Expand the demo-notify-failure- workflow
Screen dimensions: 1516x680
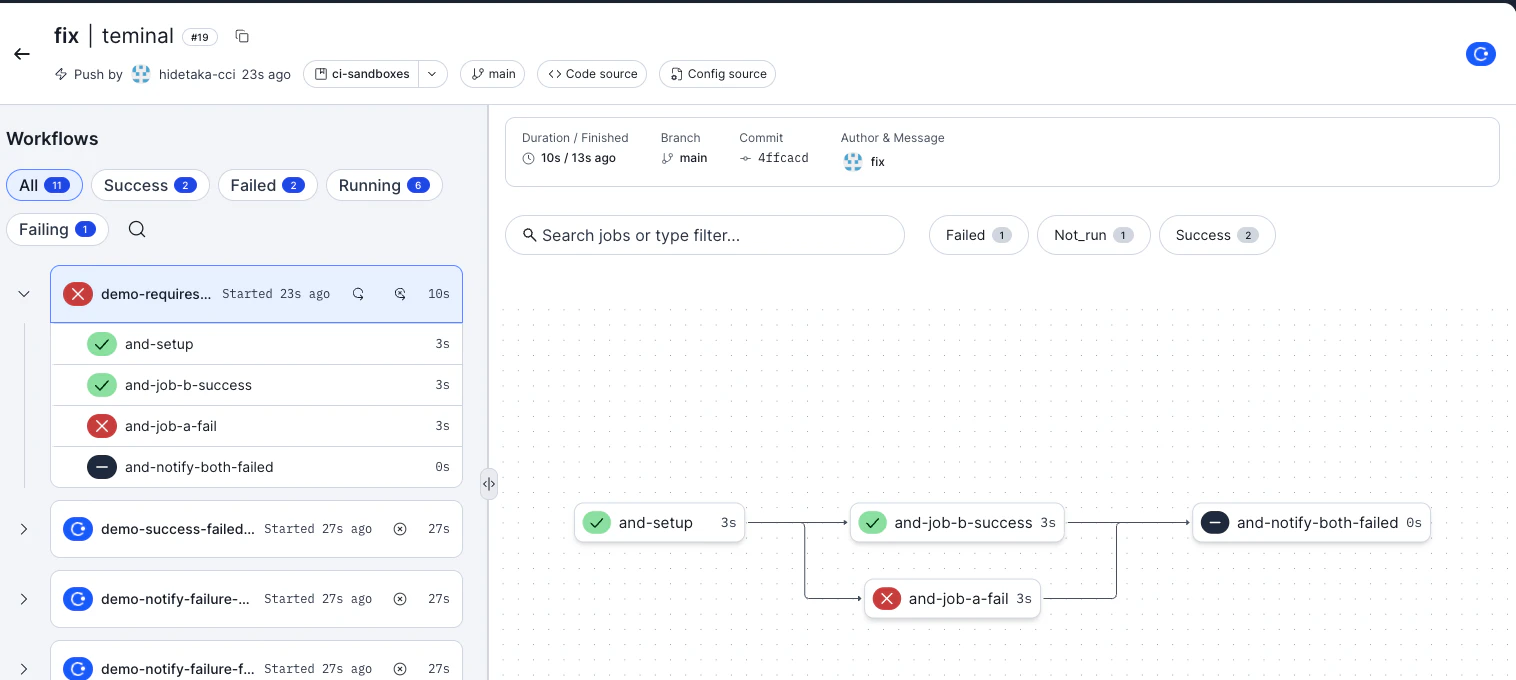click(24, 599)
